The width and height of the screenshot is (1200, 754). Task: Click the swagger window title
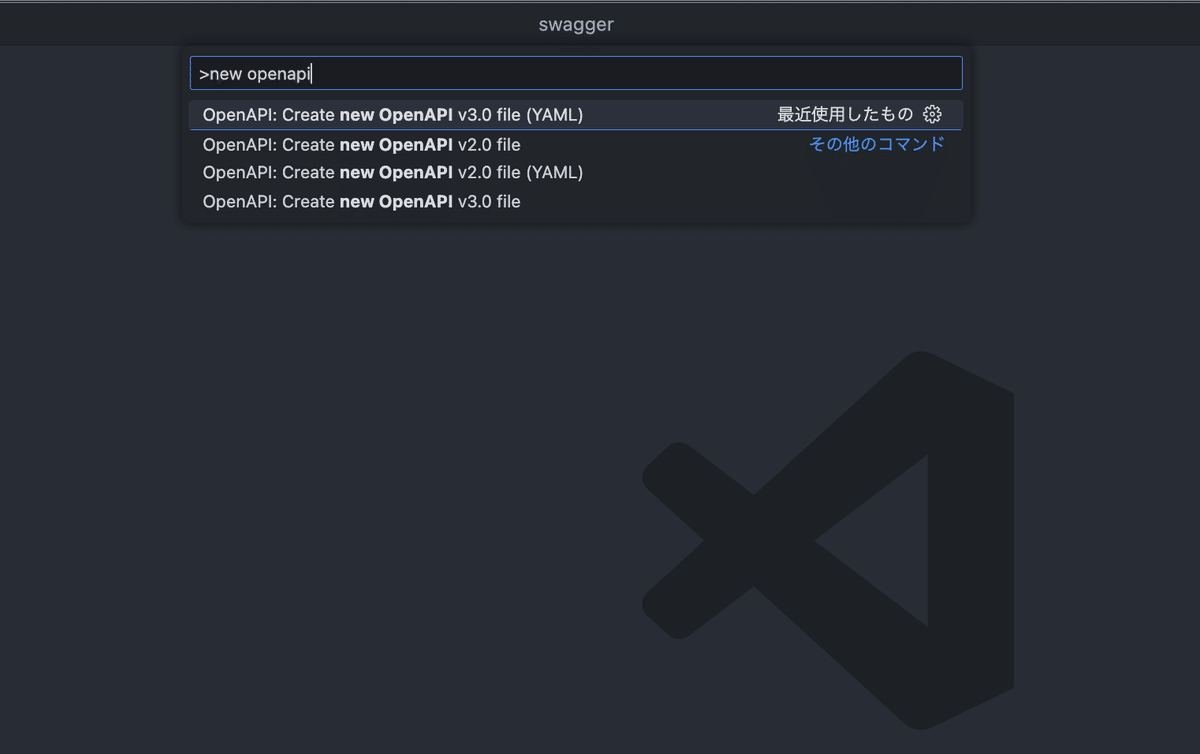(x=576, y=24)
